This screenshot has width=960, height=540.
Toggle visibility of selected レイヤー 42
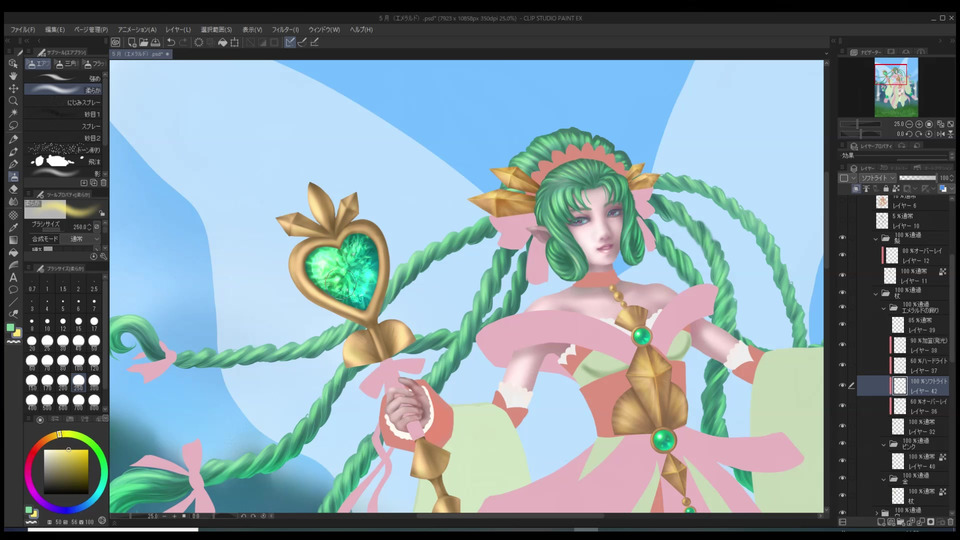pos(842,386)
